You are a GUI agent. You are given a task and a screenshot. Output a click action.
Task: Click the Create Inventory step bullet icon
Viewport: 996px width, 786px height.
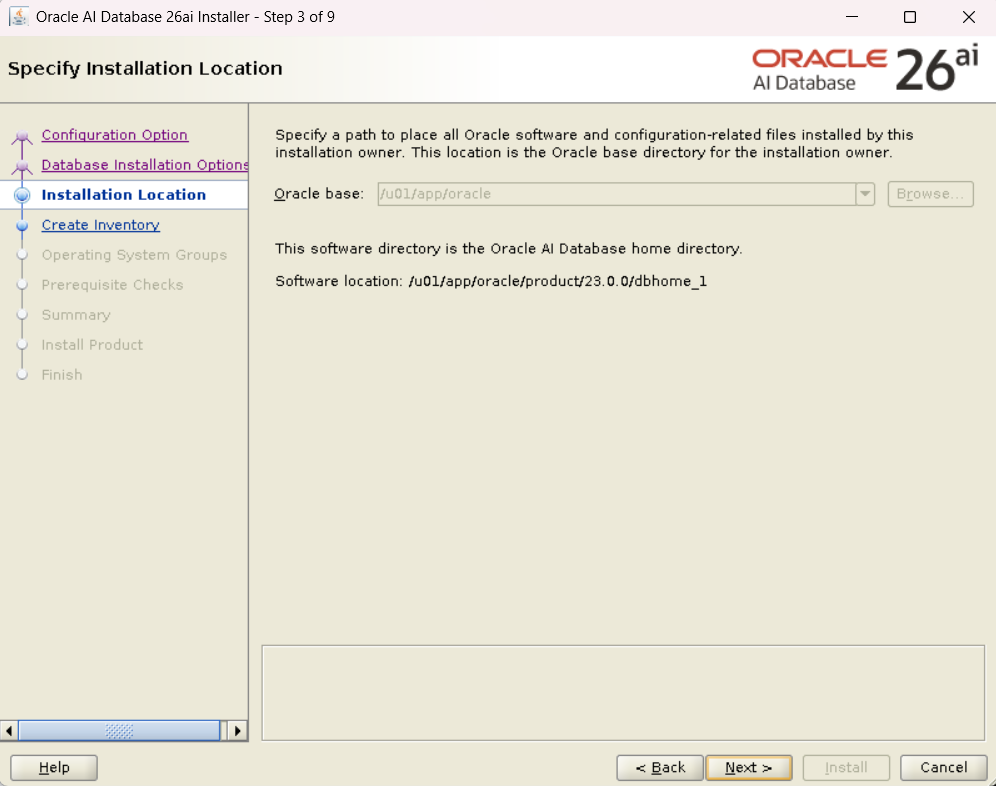[x=22, y=226]
